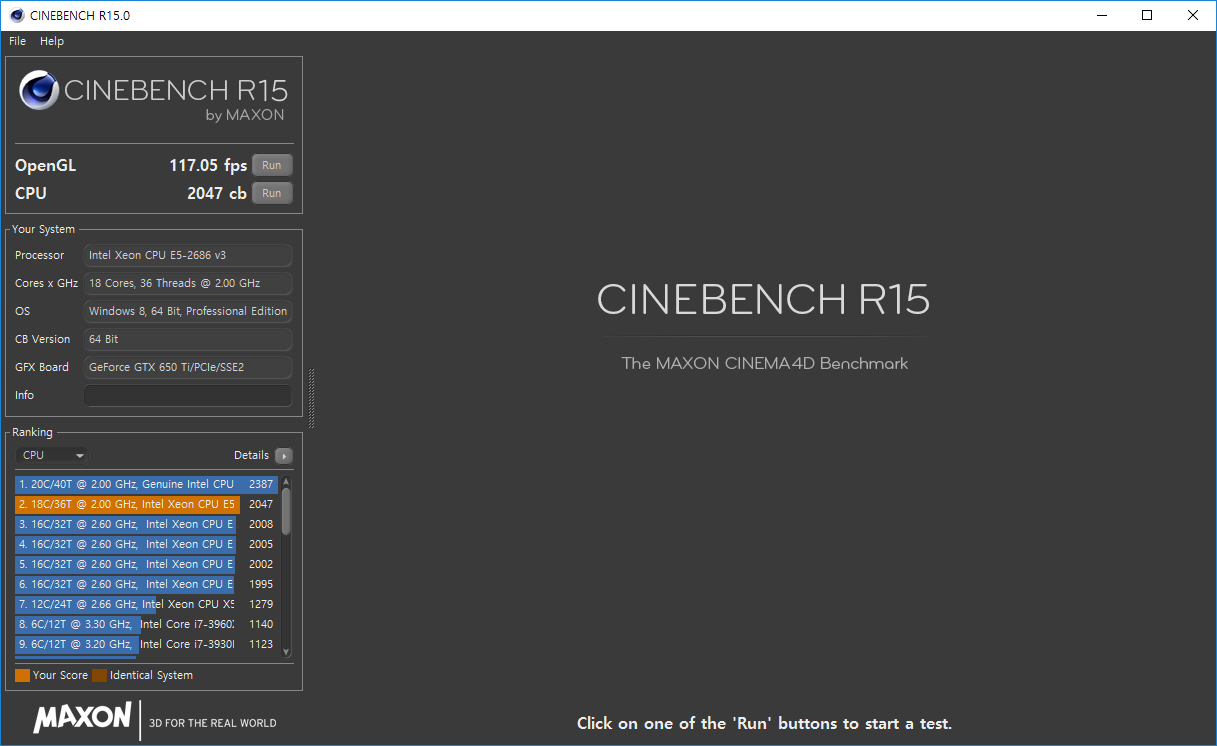The image size is (1217, 746).
Task: Run the OpenGL benchmark test
Action: 272,165
